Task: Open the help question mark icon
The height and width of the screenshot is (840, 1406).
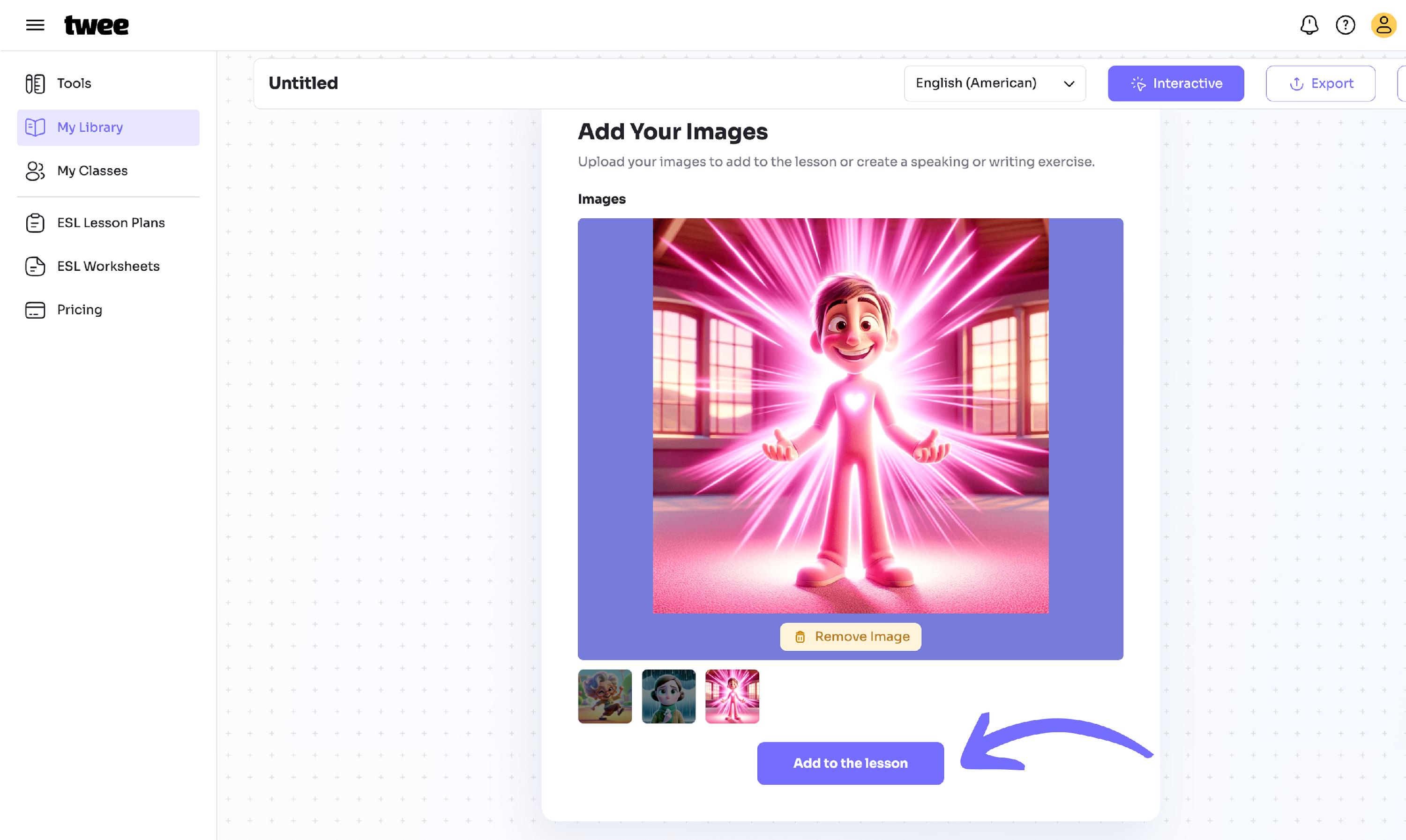Action: coord(1345,25)
